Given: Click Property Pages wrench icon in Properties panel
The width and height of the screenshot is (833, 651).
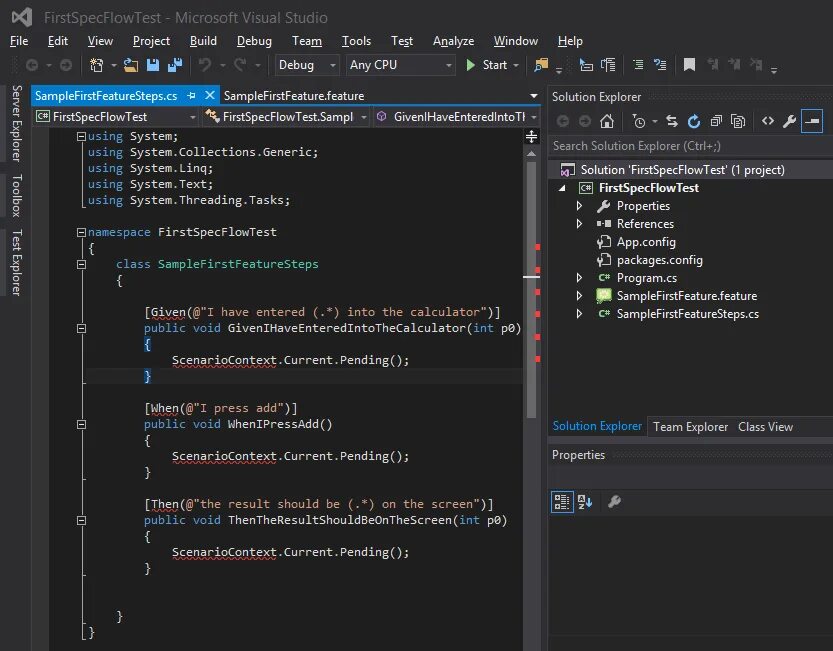Looking at the screenshot, I should click(x=614, y=502).
